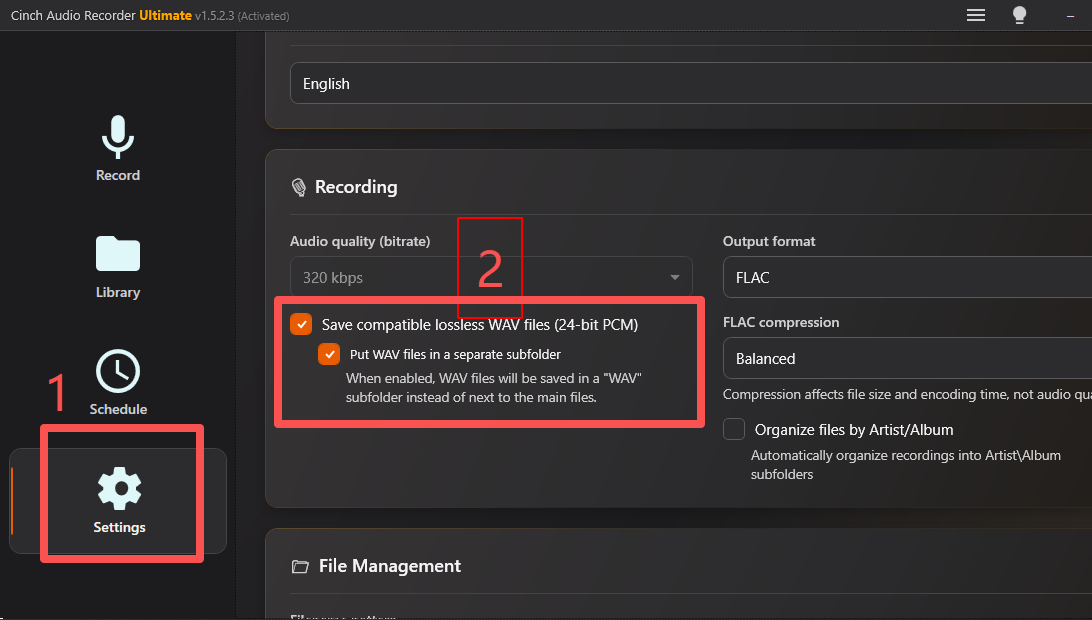The width and height of the screenshot is (1092, 620).
Task: Click the Output format label
Action: point(769,241)
